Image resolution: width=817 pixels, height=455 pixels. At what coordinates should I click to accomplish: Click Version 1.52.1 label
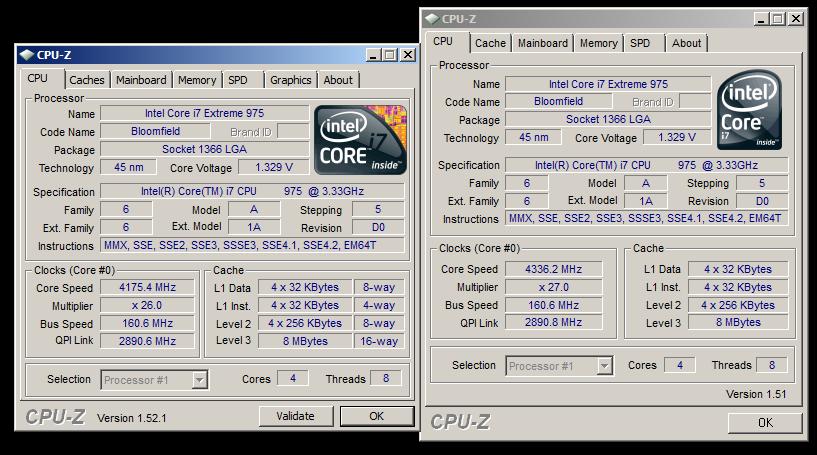(132, 418)
